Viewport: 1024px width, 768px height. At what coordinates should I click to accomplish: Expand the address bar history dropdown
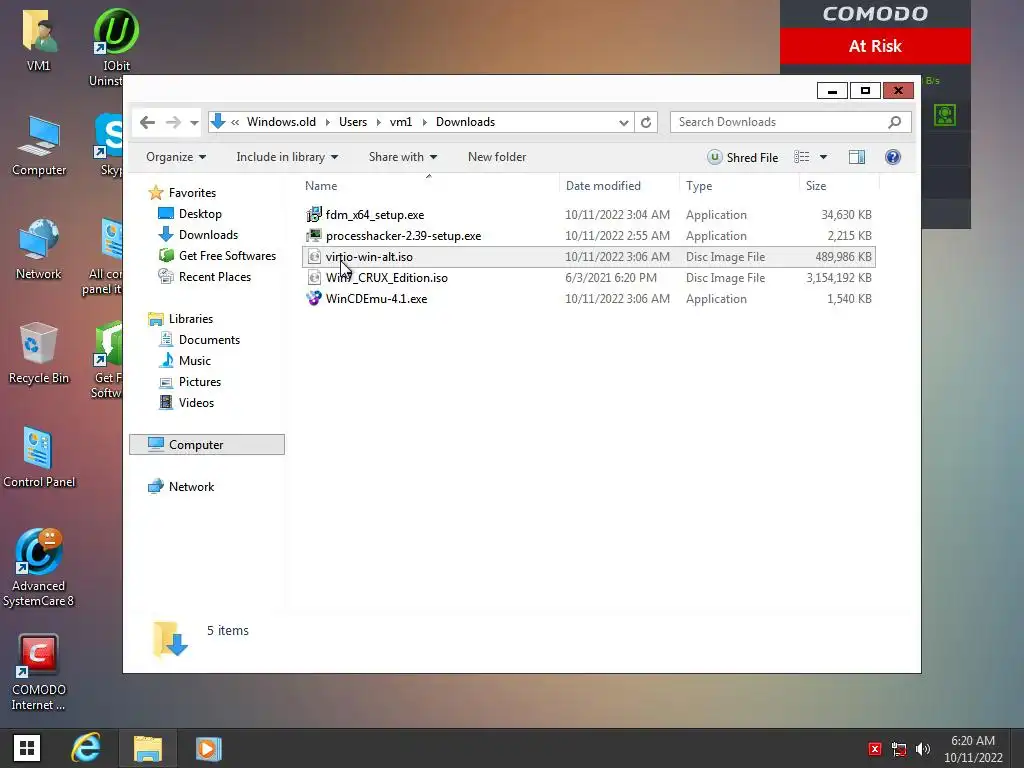(624, 122)
